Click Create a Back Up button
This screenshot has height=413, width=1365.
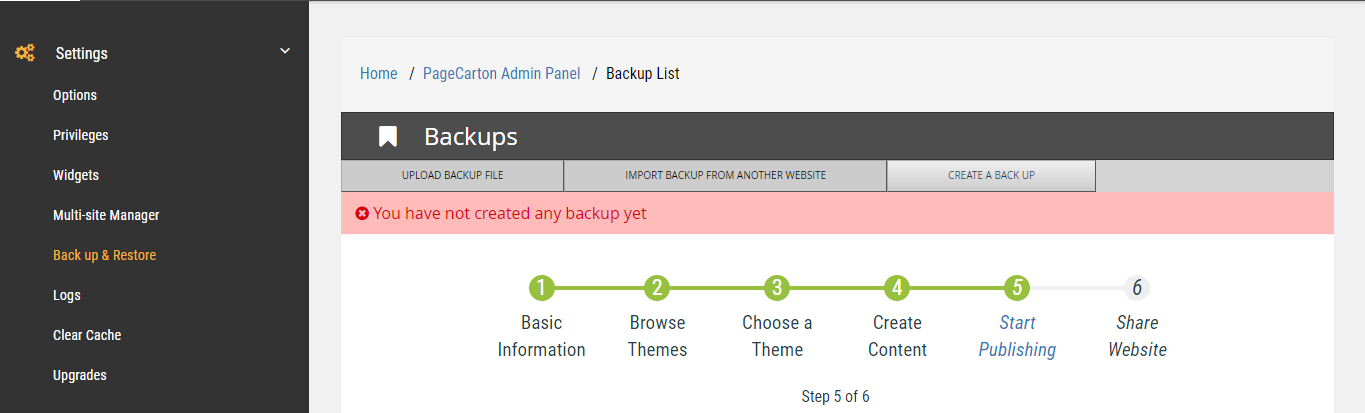point(991,175)
